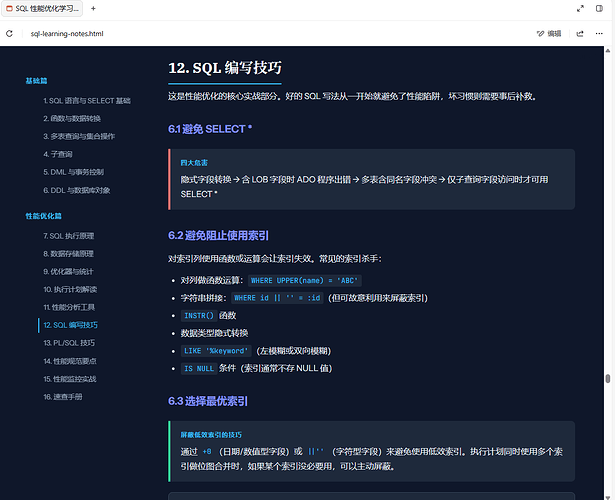Click the 编辑 edit button
Viewport: 615px width, 500px height.
549,34
